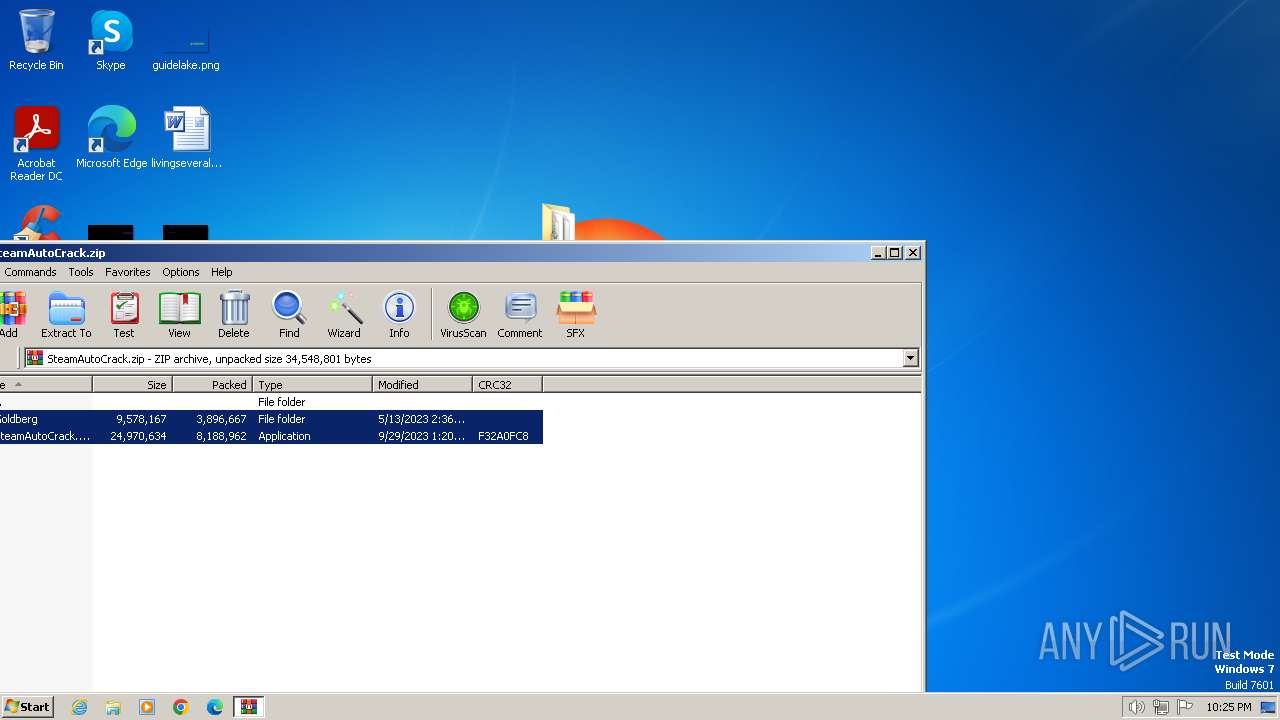Viewport: 1280px width, 720px height.
Task: Expand the archive path dropdown
Action: [910, 358]
